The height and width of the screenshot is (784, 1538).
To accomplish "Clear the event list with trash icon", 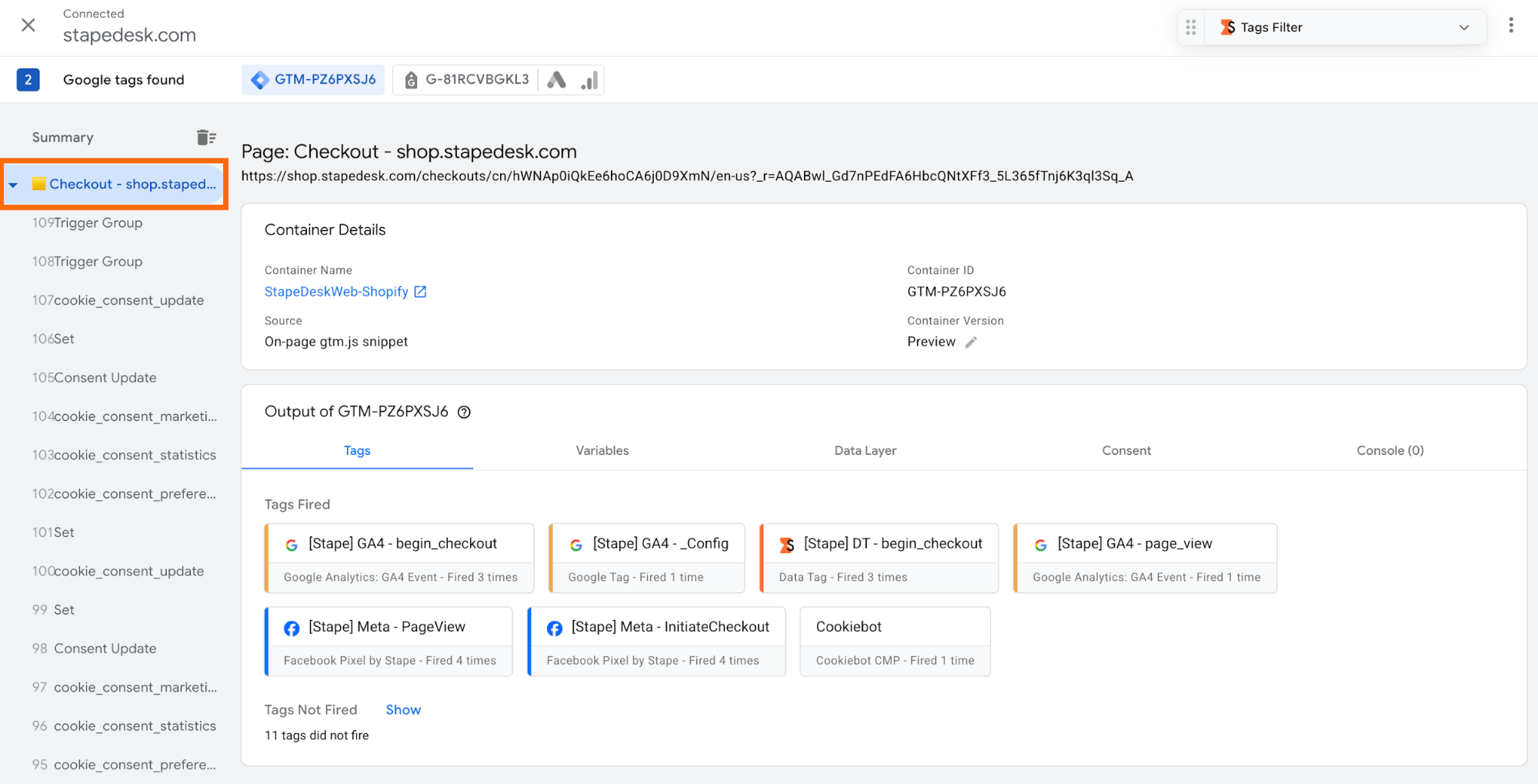I will pyautogui.click(x=206, y=138).
